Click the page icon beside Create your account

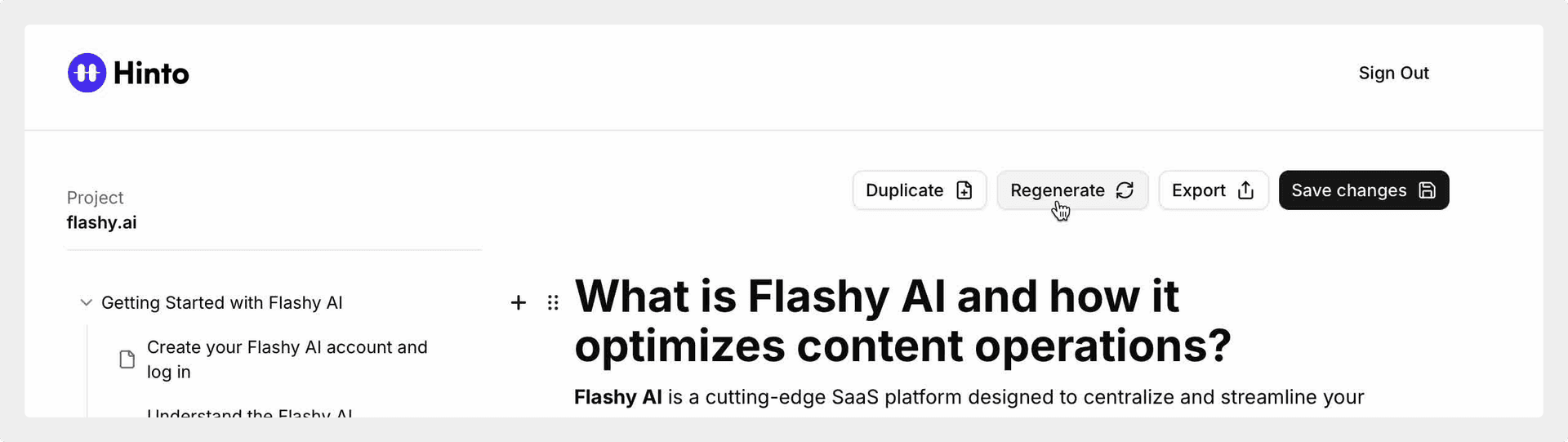point(127,359)
